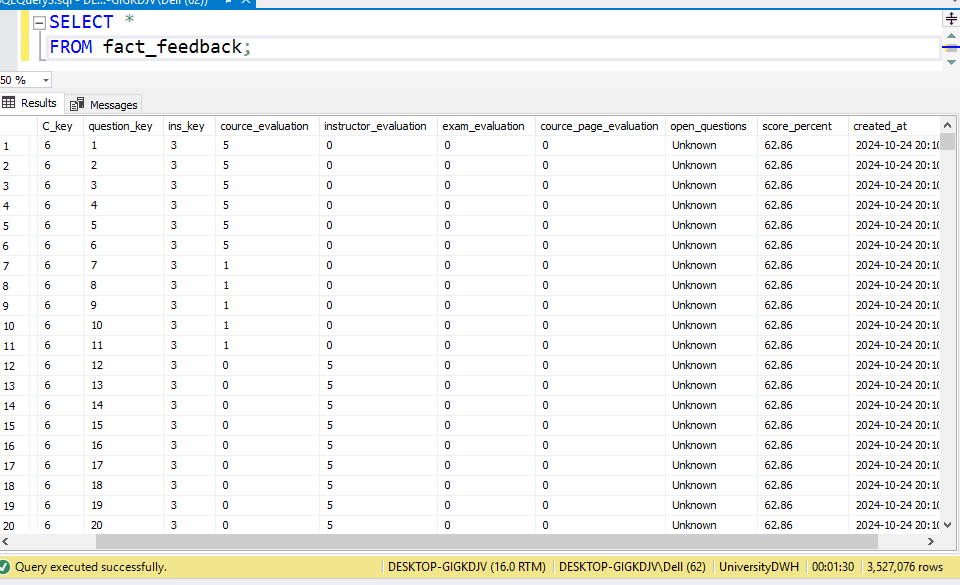Click the query editor scroll down arrow
The width and height of the screenshot is (960, 585).
(x=951, y=62)
